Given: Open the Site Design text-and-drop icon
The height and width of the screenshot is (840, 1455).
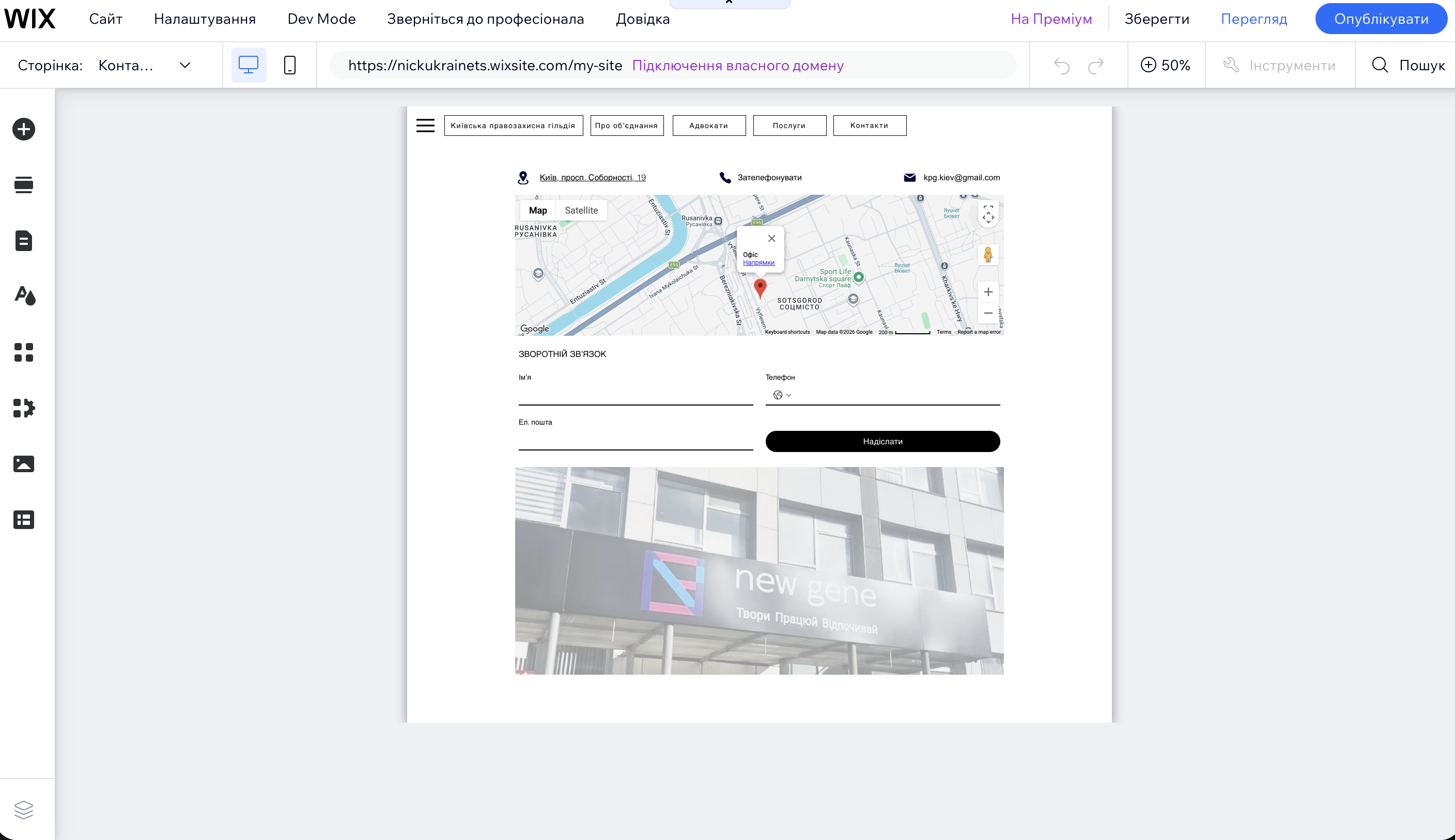Looking at the screenshot, I should pos(25,295).
